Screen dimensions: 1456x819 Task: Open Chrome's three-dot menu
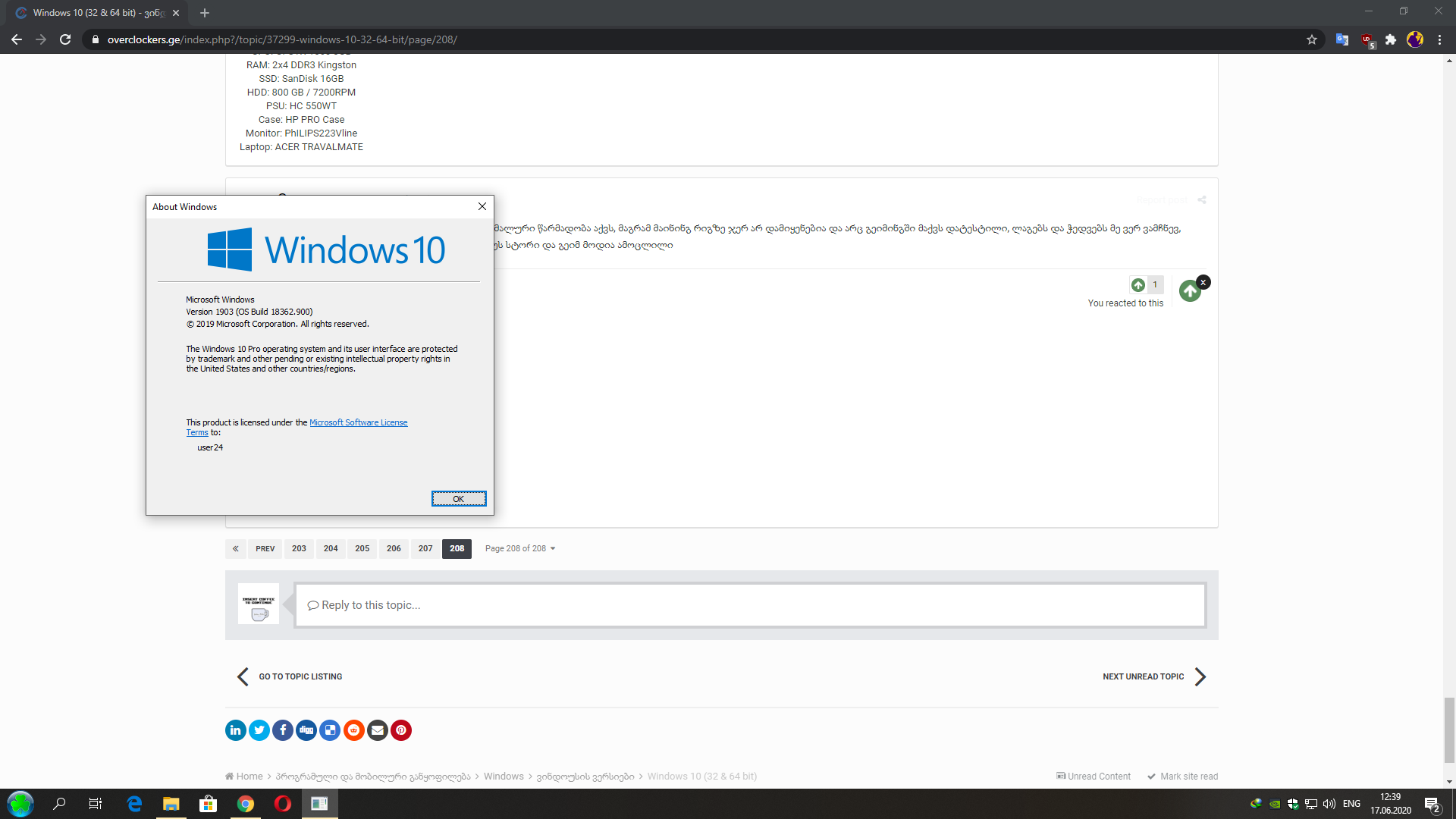pyautogui.click(x=1439, y=39)
